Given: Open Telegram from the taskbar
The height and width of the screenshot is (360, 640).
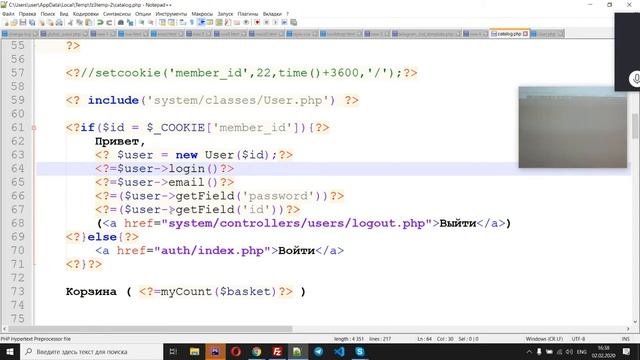Looking at the screenshot, I should coord(318,352).
